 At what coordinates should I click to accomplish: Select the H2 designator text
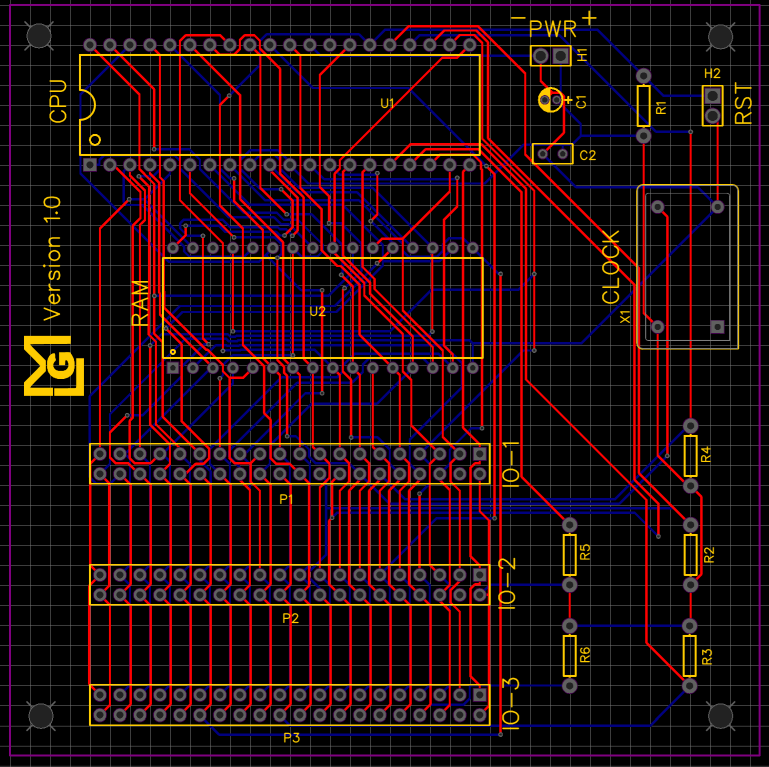tap(712, 74)
